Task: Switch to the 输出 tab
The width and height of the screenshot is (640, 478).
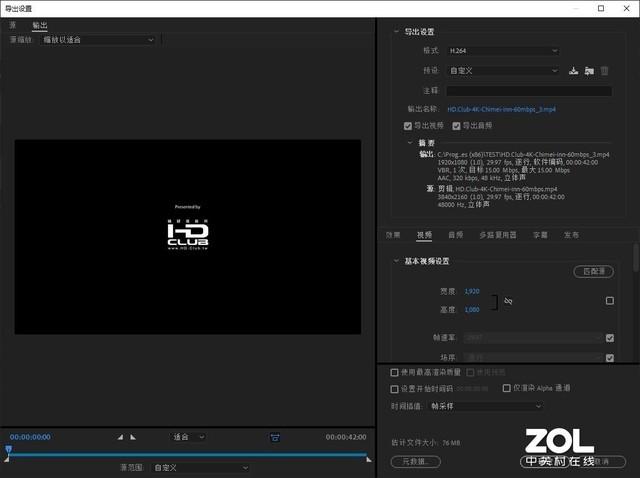Action: [40, 25]
